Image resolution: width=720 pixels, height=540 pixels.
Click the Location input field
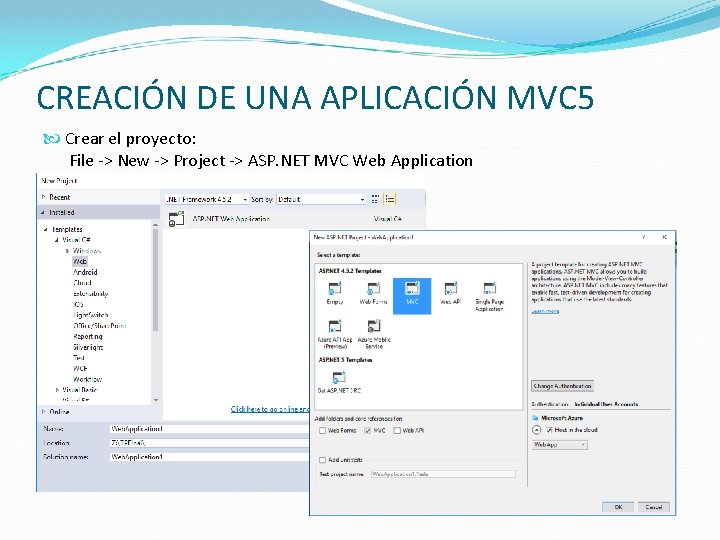click(x=209, y=443)
